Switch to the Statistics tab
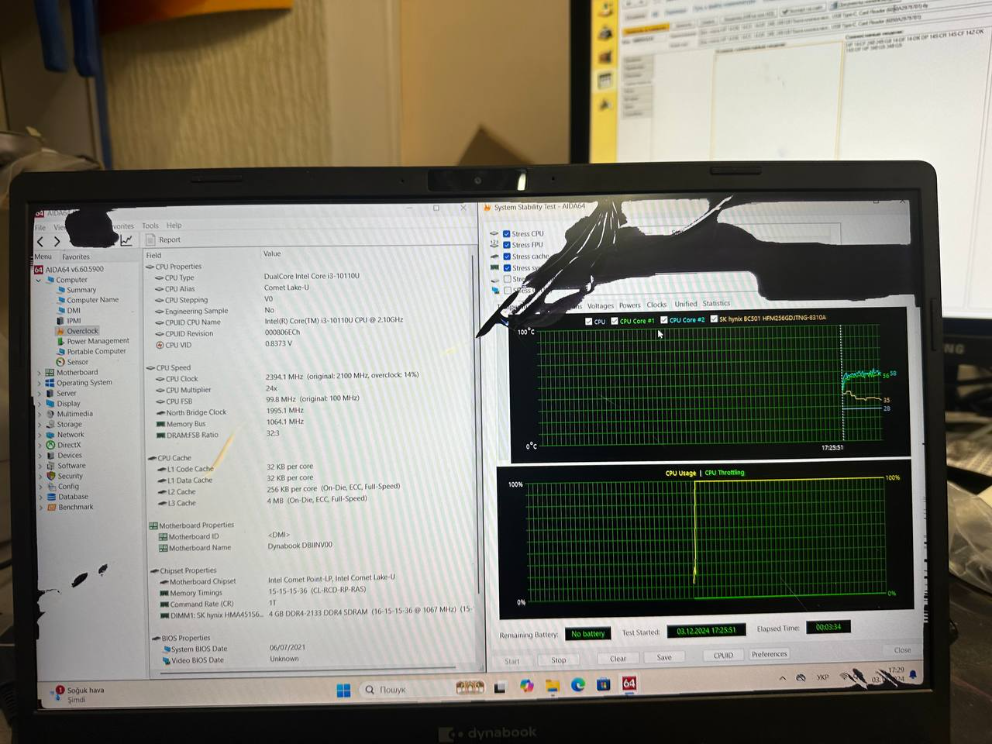 pos(716,304)
